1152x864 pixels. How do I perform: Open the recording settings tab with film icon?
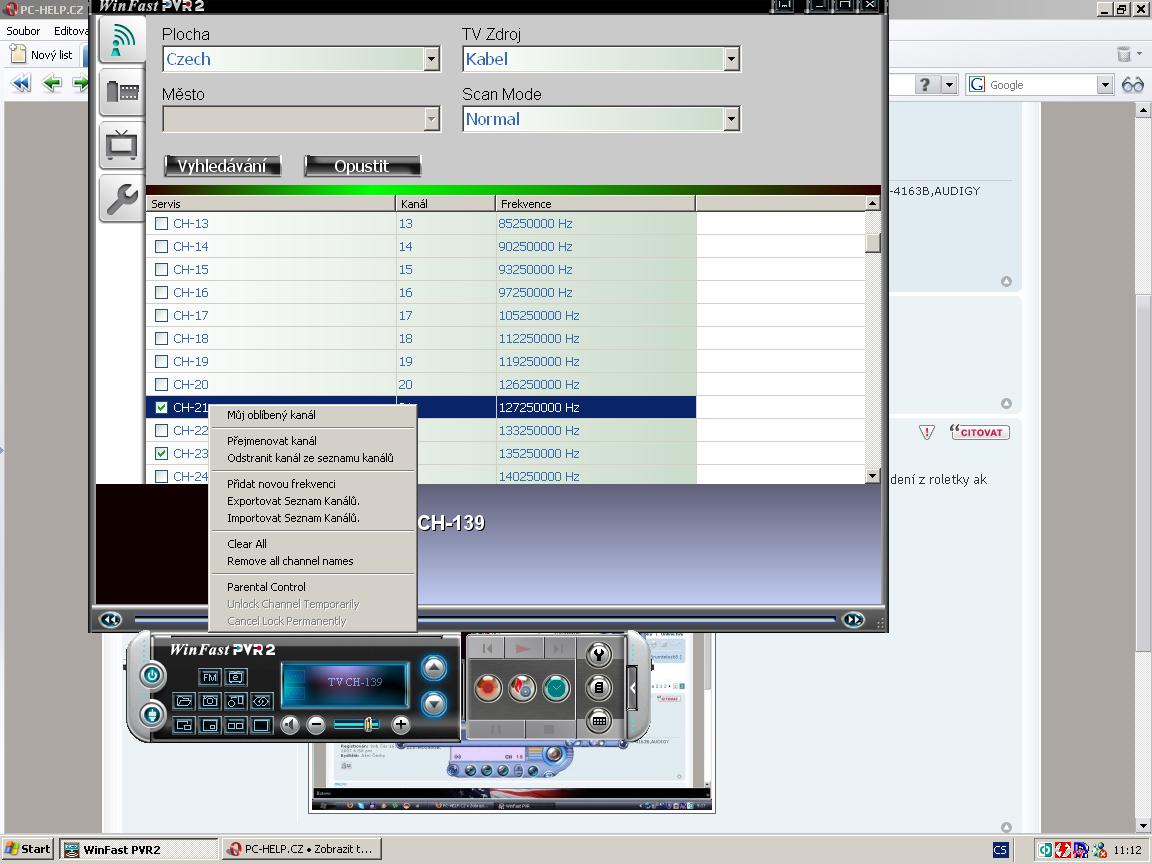pos(123,92)
